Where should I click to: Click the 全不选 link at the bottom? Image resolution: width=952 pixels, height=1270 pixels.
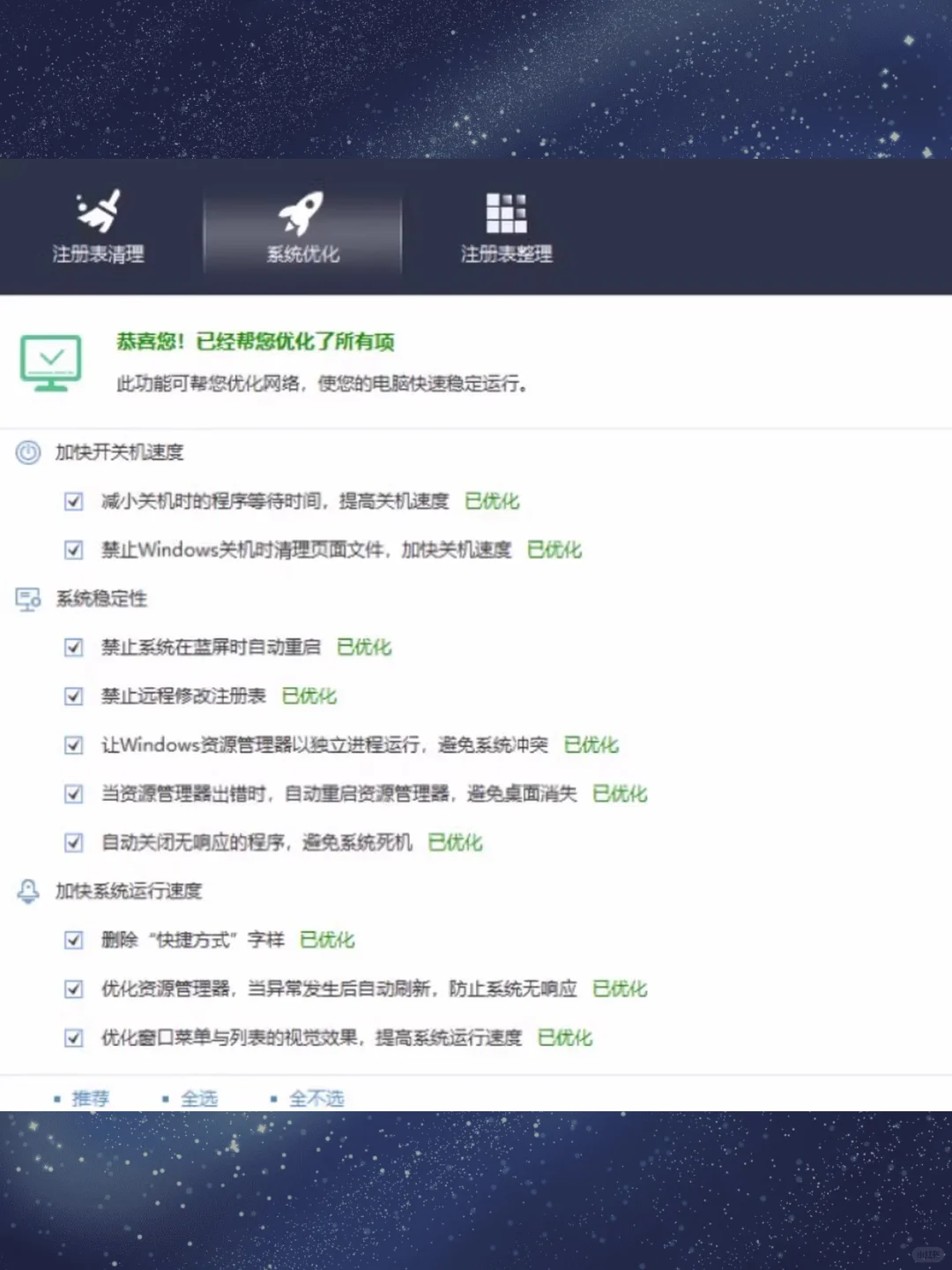[x=317, y=1098]
